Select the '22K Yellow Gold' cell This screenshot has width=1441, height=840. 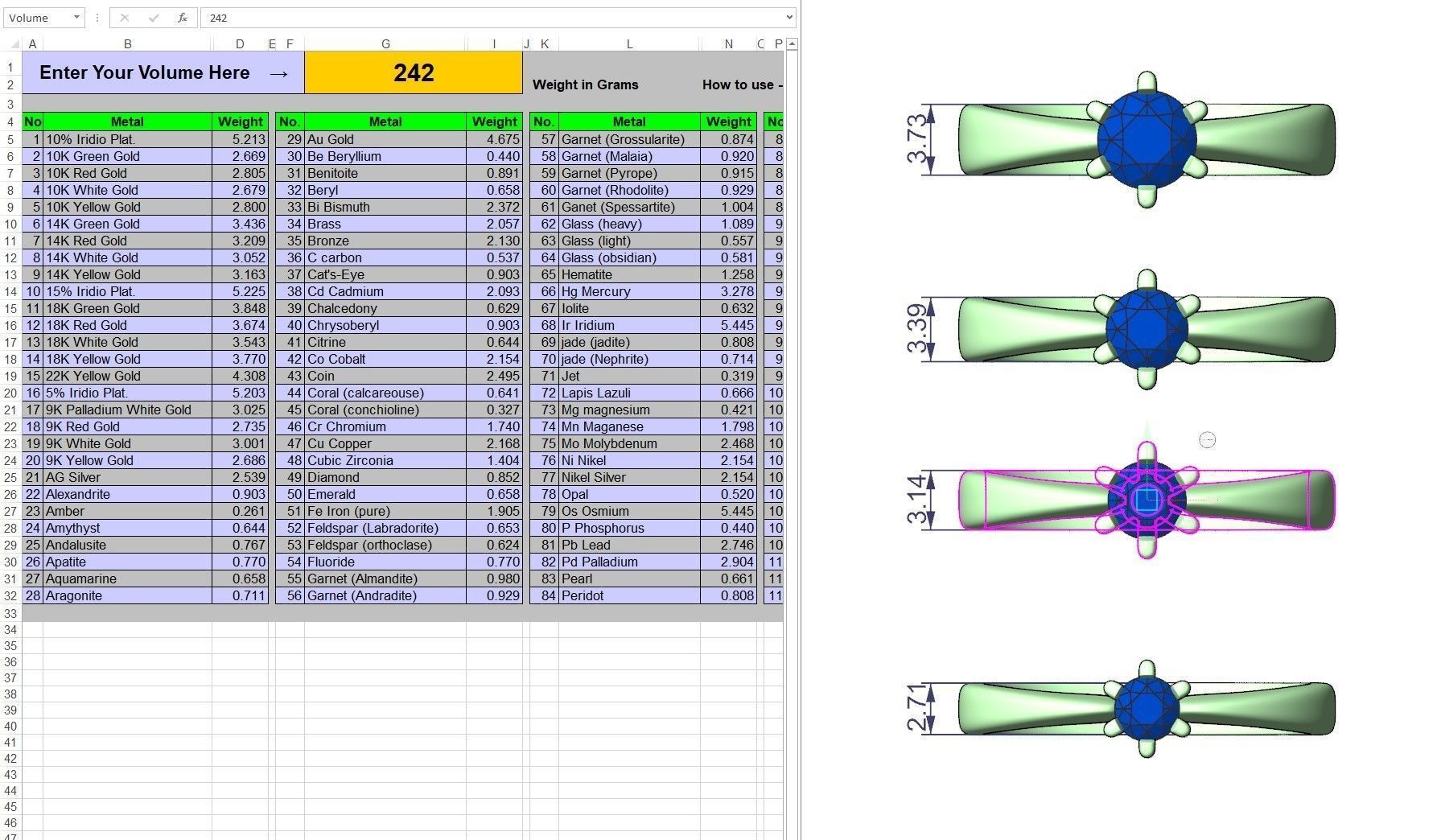pyautogui.click(x=127, y=376)
